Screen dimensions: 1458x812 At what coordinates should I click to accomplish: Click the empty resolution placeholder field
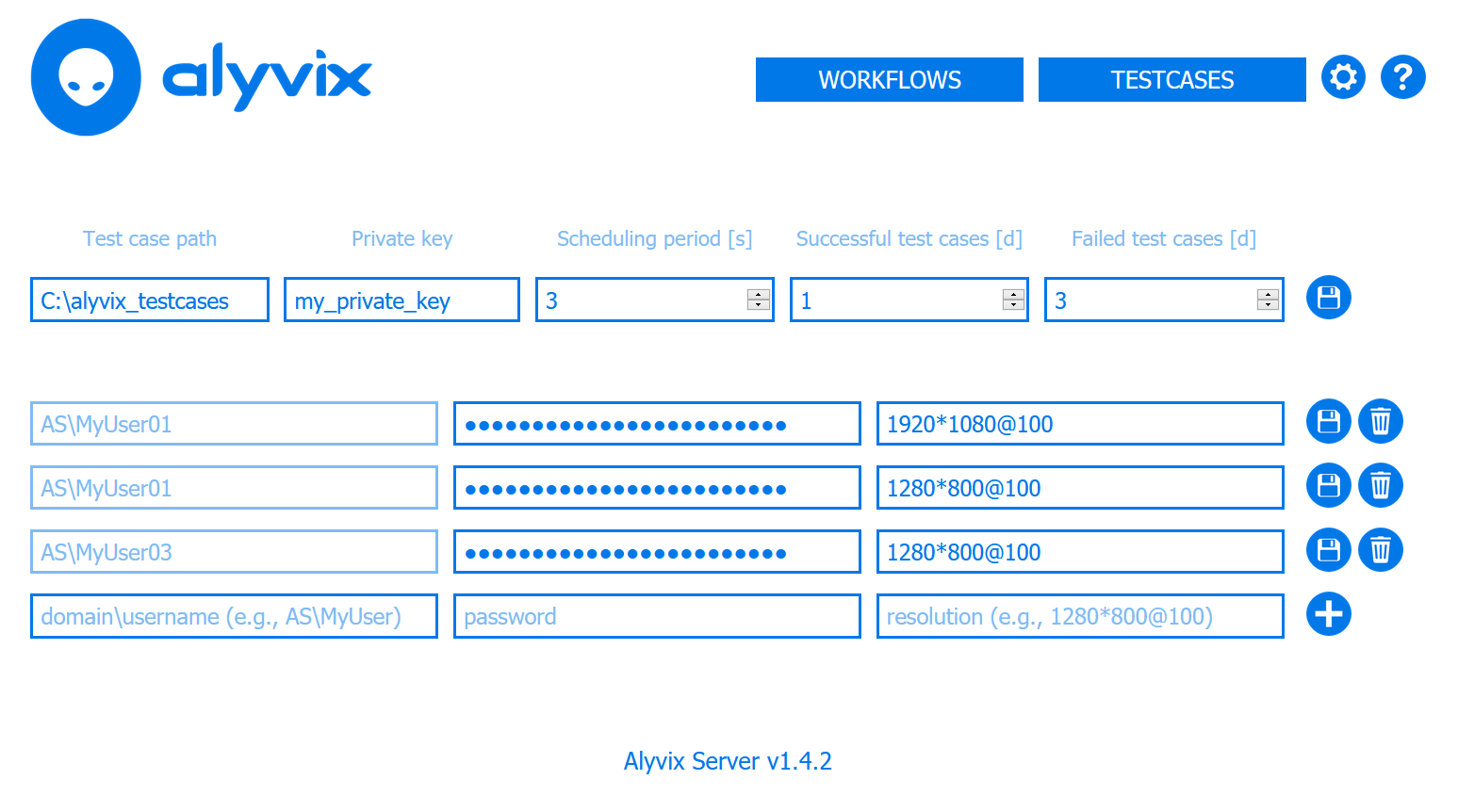1080,616
